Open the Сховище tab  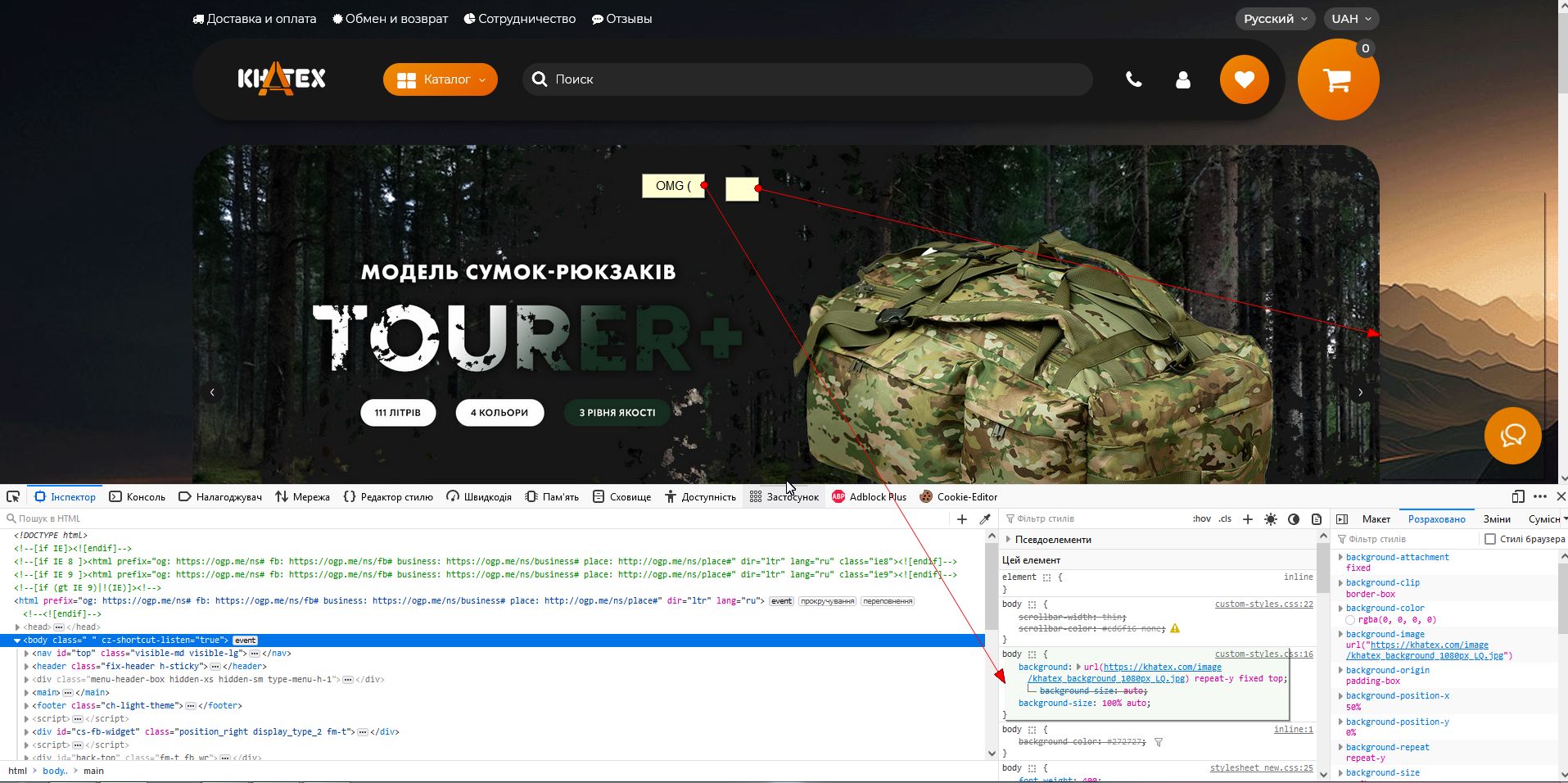pos(621,496)
